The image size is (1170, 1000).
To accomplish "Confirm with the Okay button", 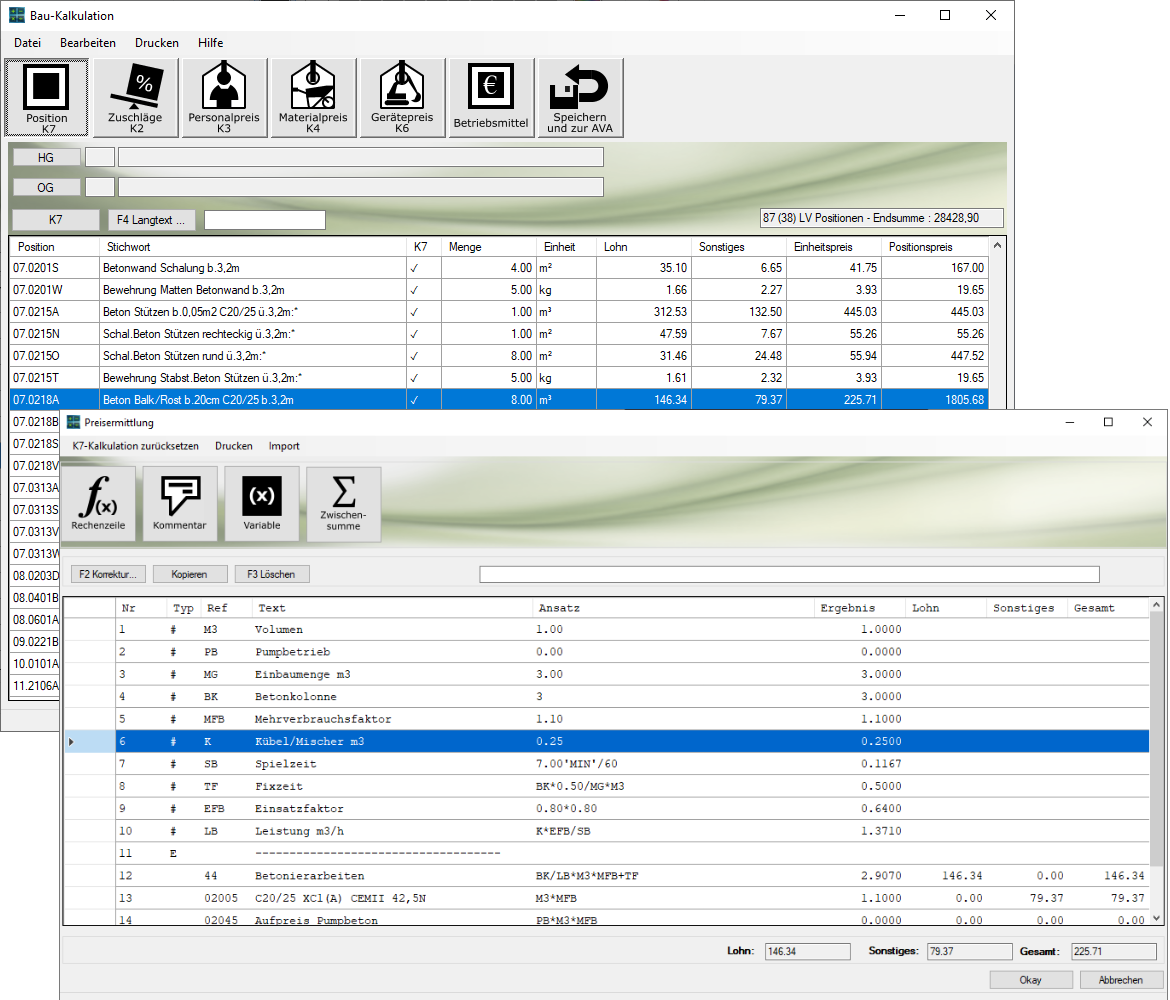I will (1031, 980).
